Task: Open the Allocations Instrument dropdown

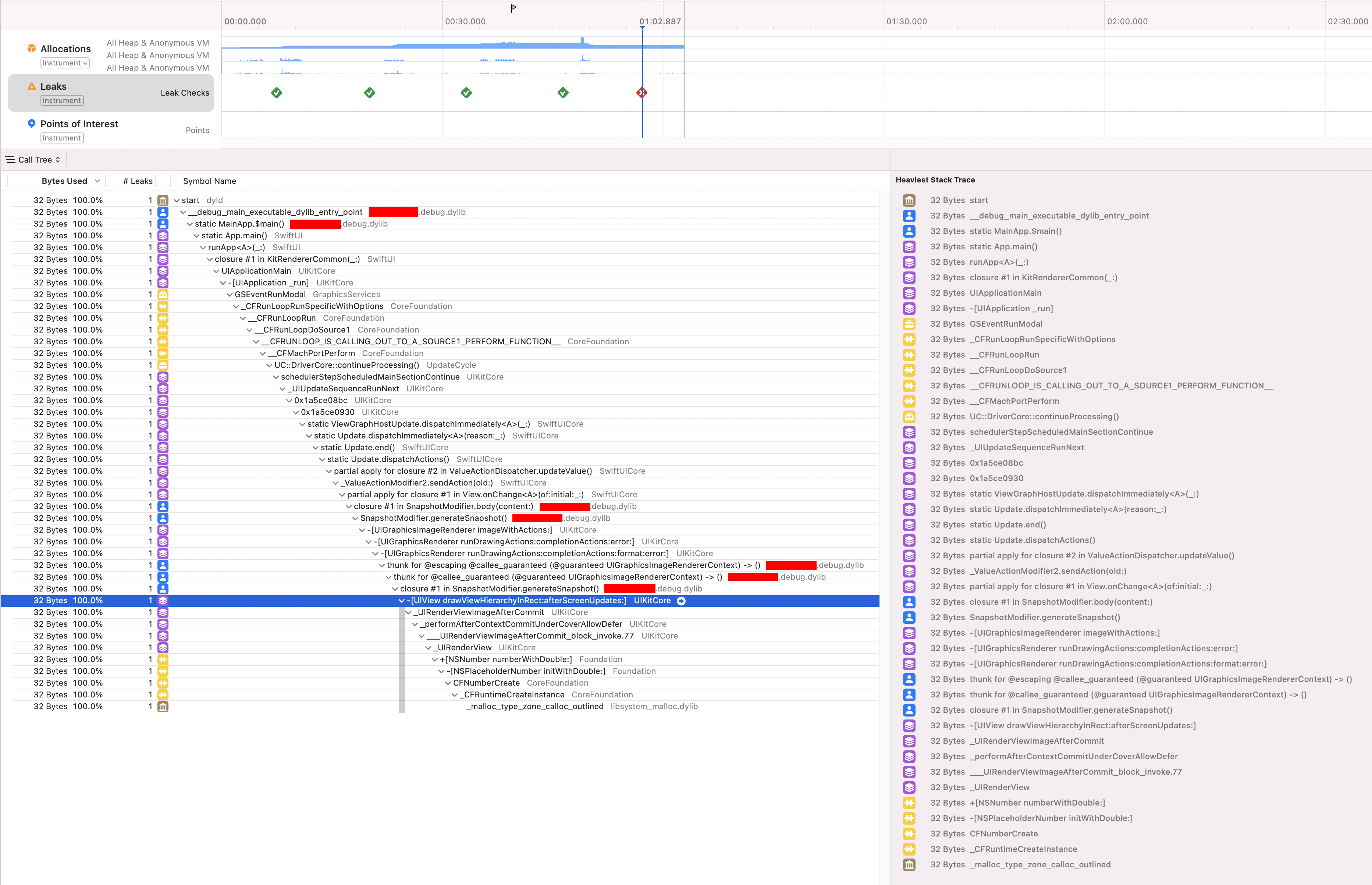Action: (65, 63)
